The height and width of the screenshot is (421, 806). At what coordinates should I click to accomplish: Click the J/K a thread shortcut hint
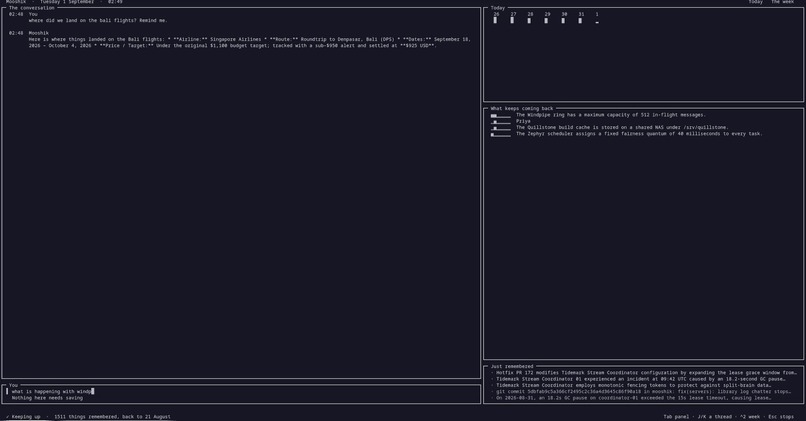(716, 417)
